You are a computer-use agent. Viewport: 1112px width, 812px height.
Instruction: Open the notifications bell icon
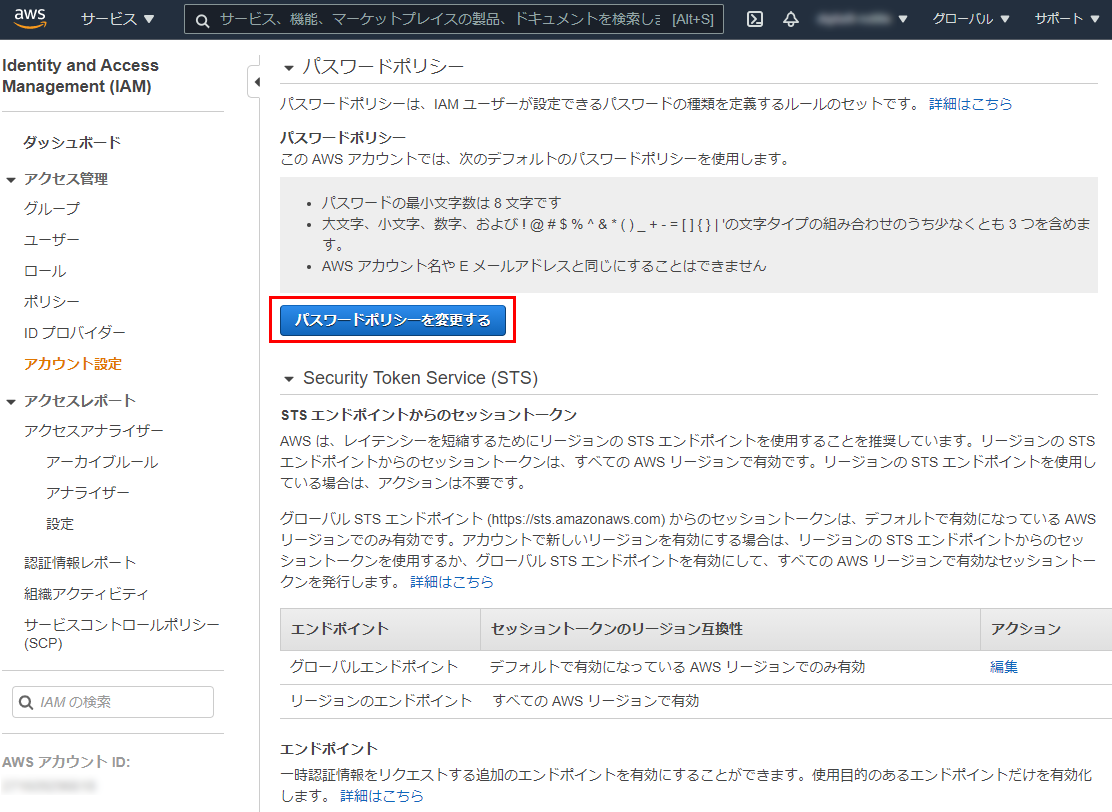pyautogui.click(x=791, y=19)
